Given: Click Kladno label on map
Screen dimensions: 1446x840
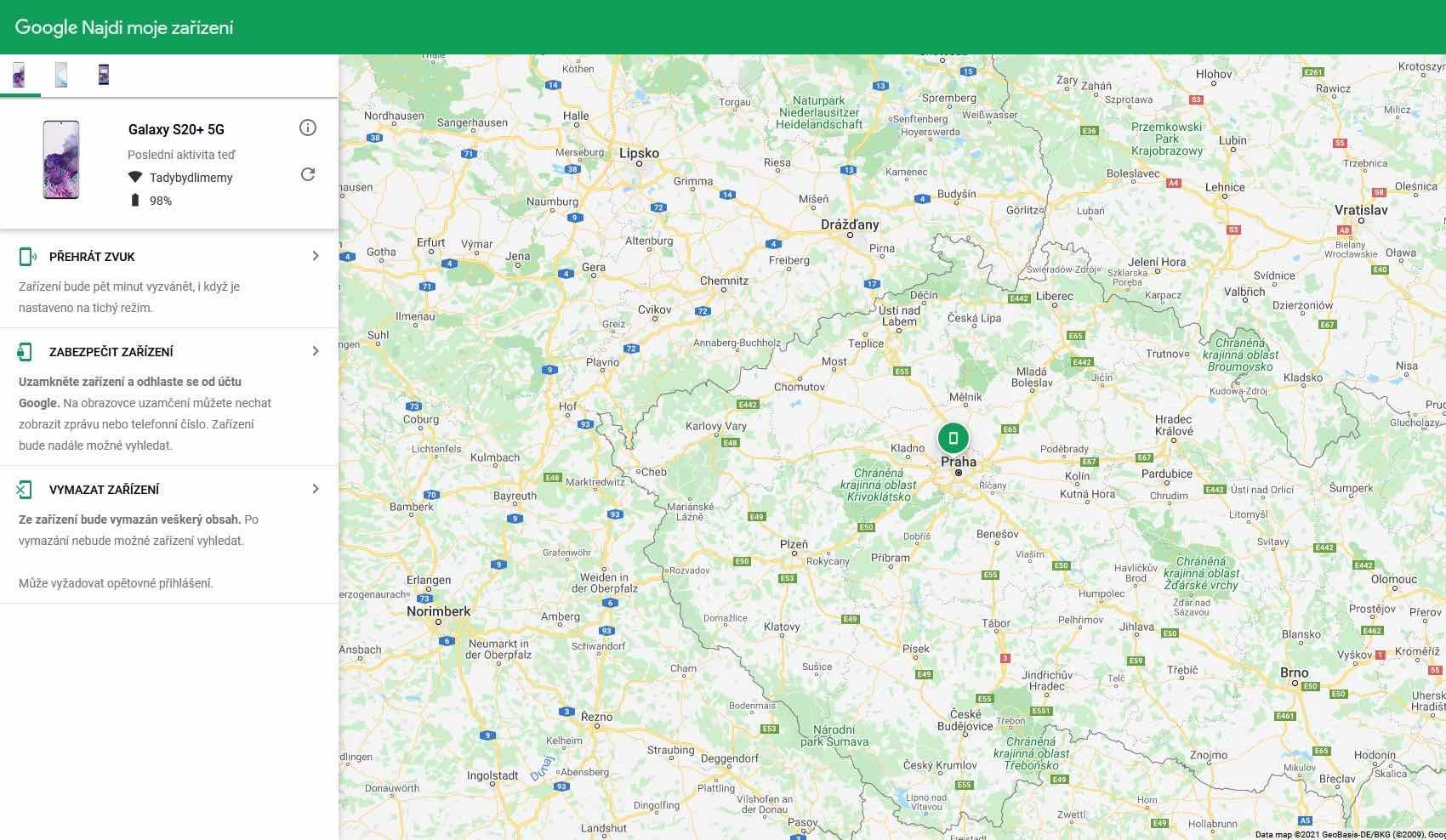Looking at the screenshot, I should point(907,448).
